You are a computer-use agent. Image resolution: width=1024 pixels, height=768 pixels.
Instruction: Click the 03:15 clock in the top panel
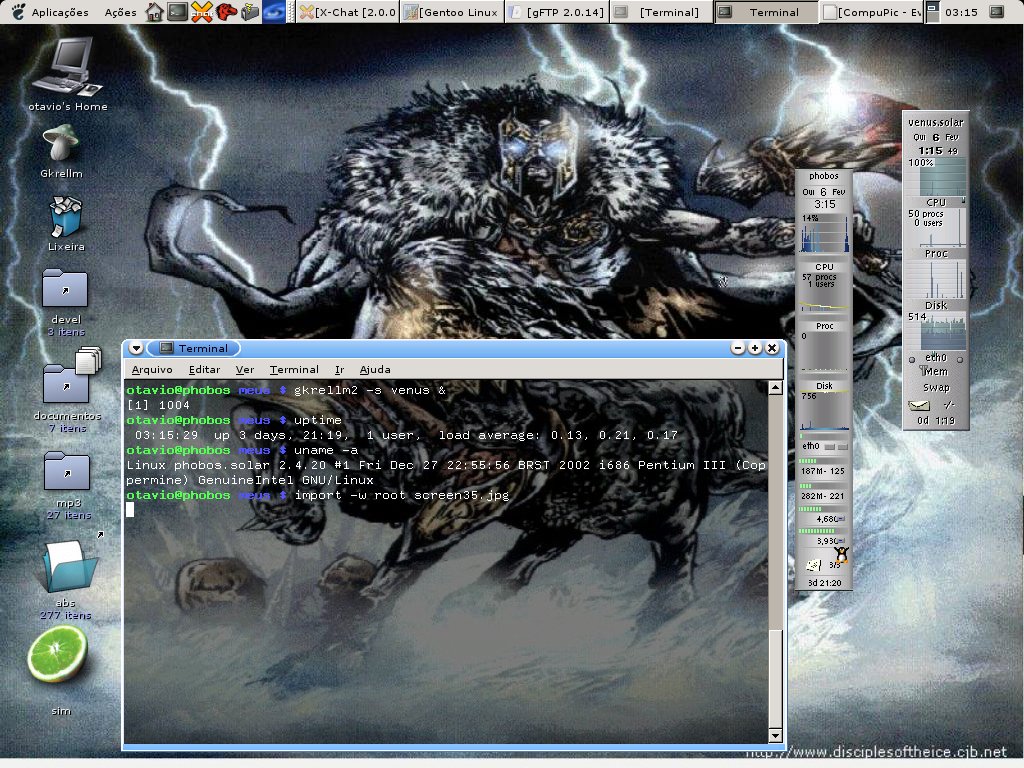tap(961, 12)
